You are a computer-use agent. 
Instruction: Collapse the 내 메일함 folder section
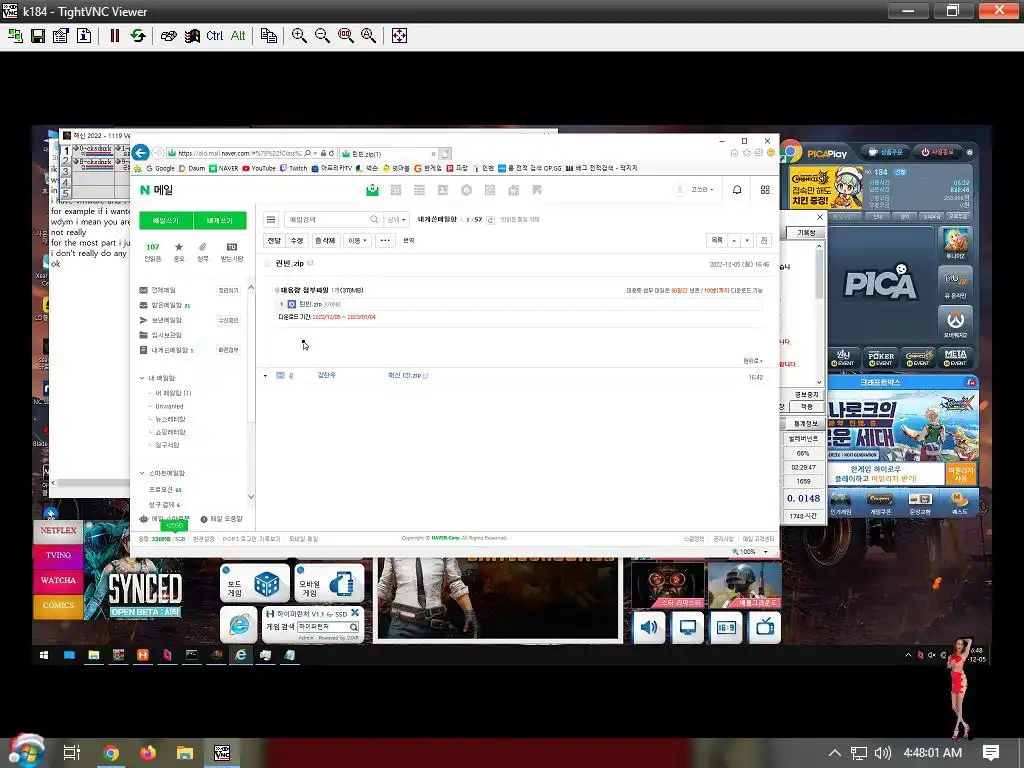[142, 378]
